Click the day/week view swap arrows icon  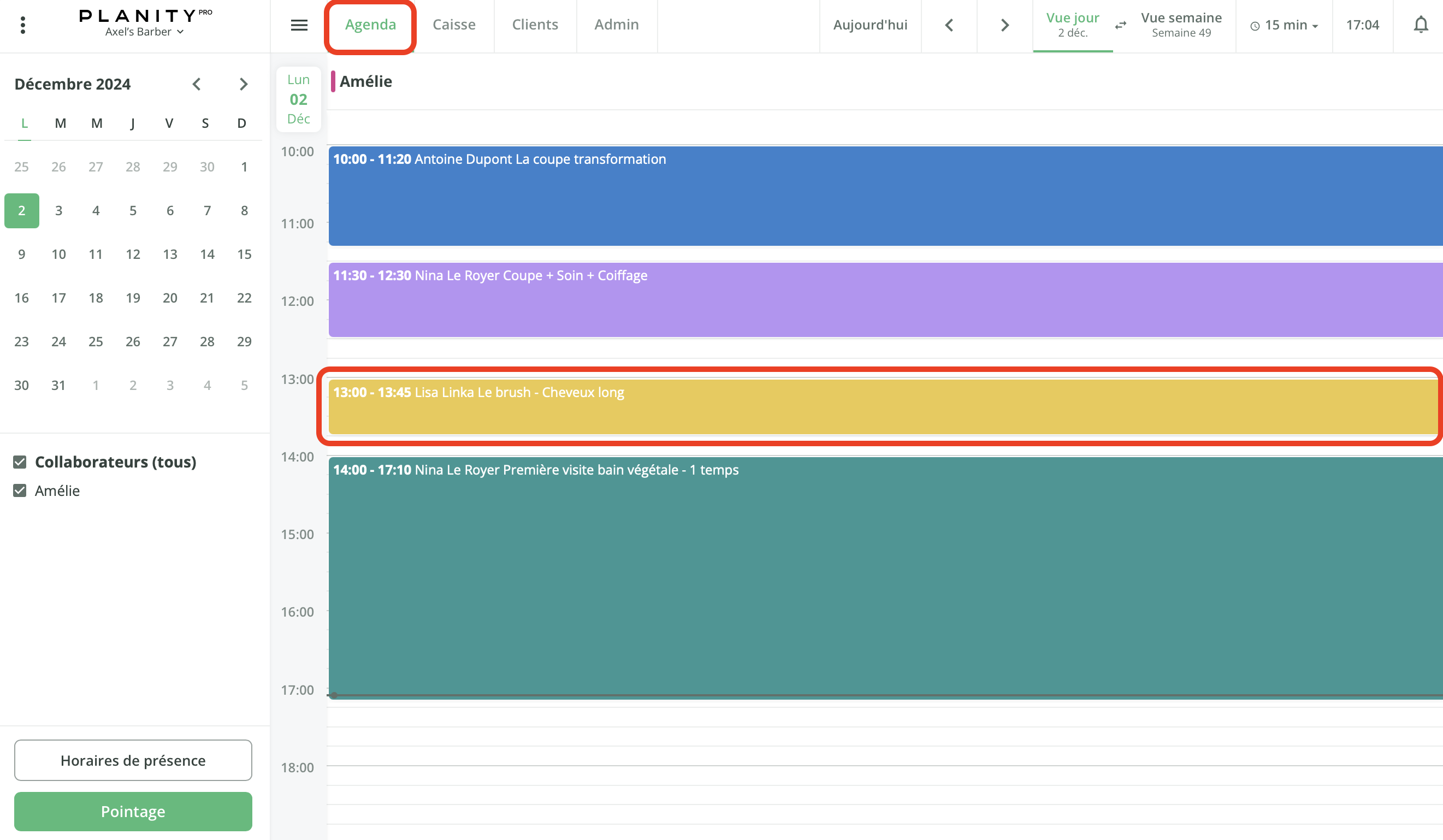pos(1121,25)
